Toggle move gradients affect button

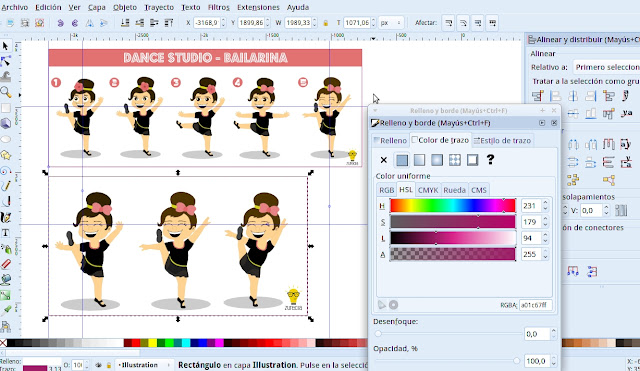pyautogui.click(x=478, y=23)
